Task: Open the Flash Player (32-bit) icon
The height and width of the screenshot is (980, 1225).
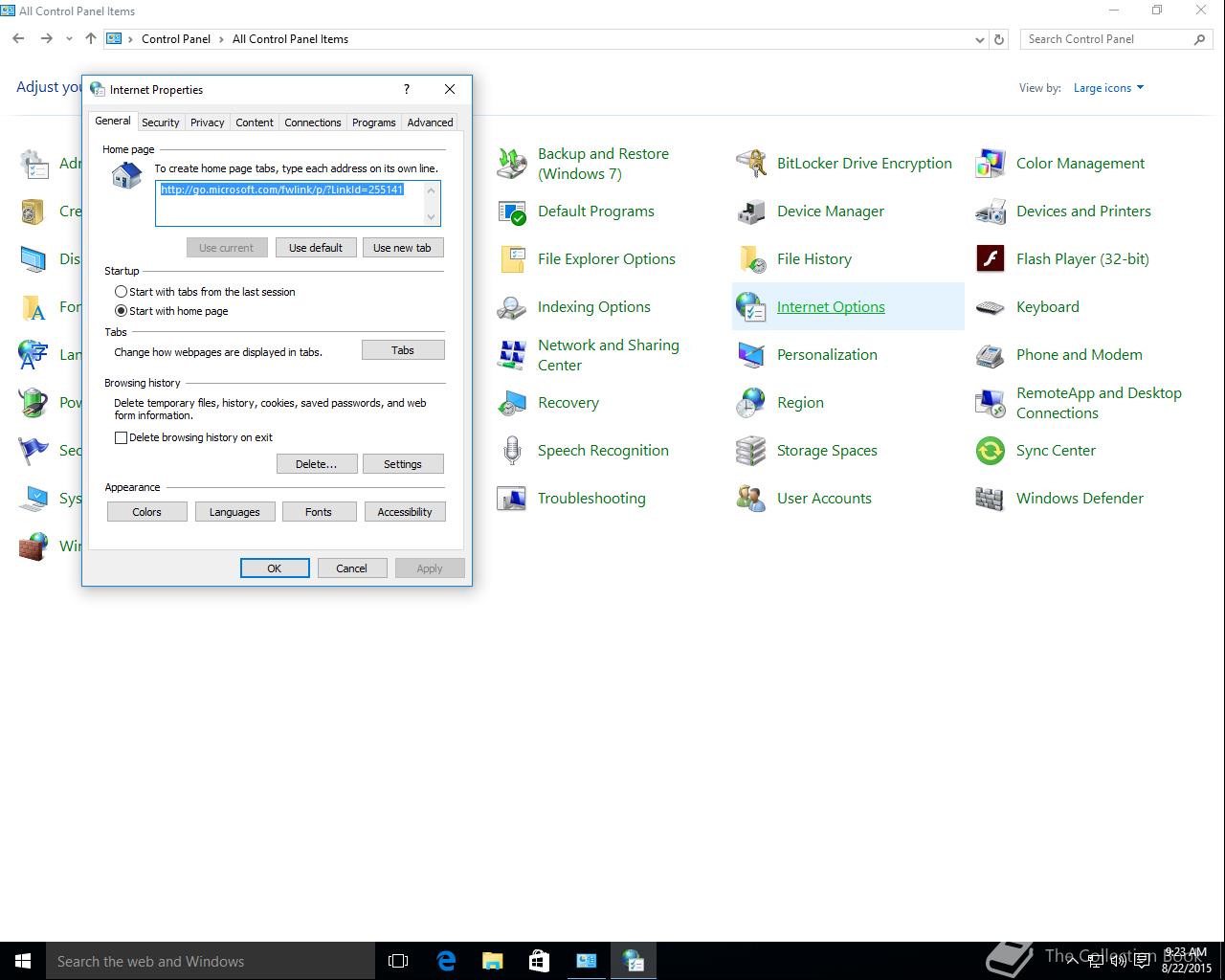Action: pyautogui.click(x=991, y=259)
